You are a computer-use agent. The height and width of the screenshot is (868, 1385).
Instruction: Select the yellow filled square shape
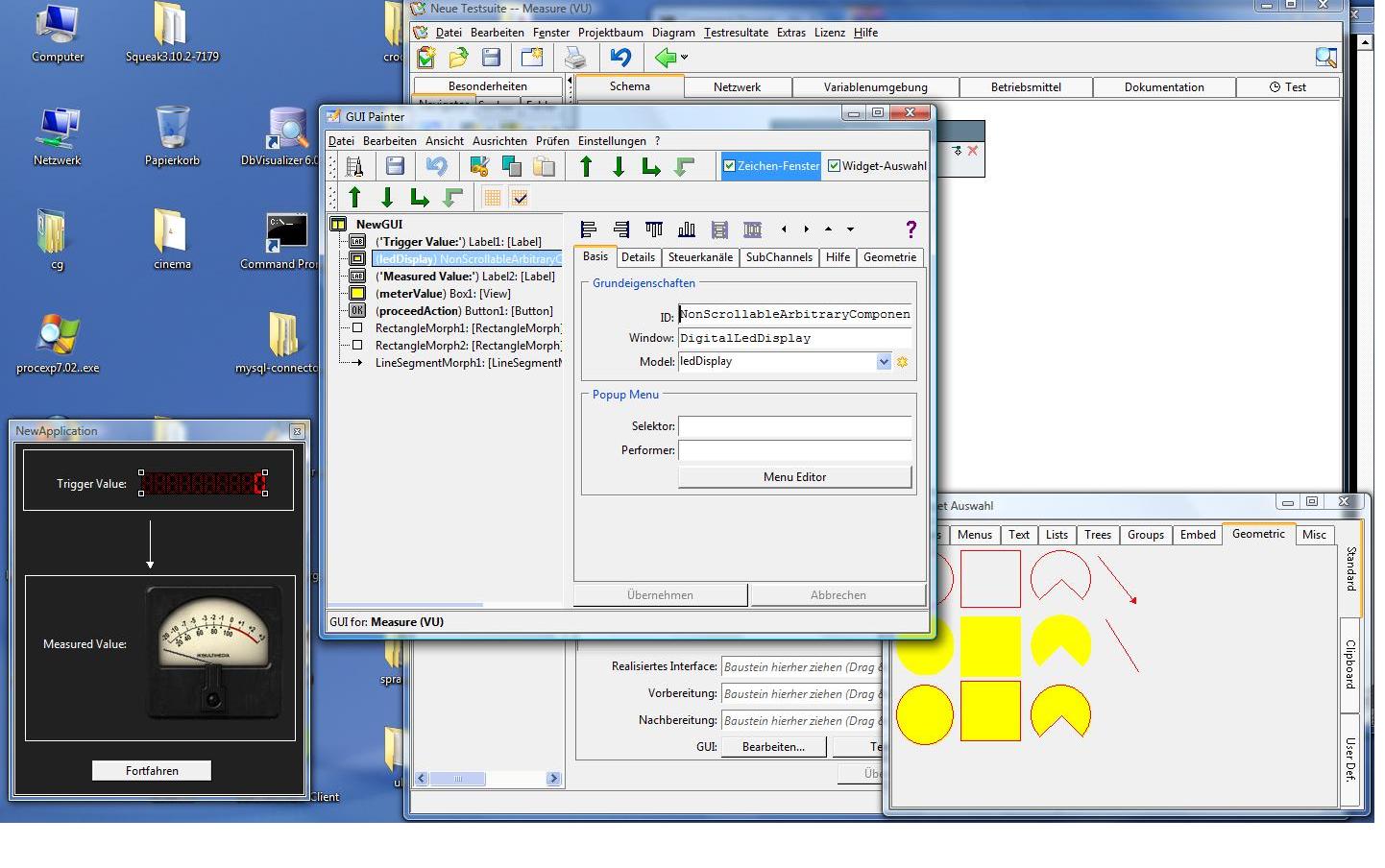tap(990, 645)
